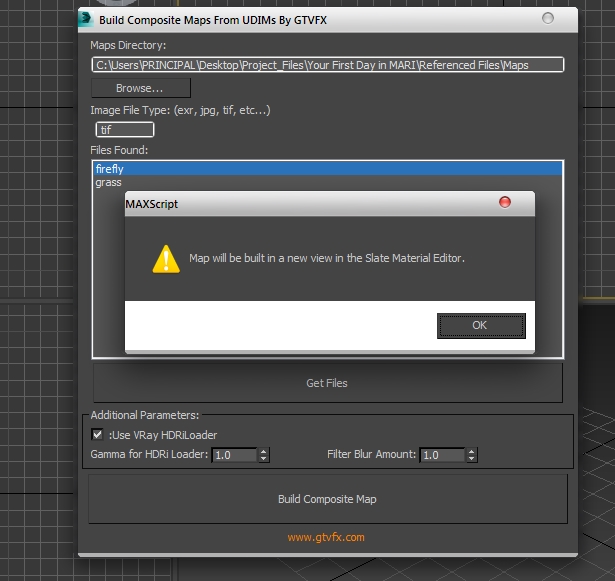Close the Build Composite Maps window
The image size is (615, 581).
click(x=548, y=18)
